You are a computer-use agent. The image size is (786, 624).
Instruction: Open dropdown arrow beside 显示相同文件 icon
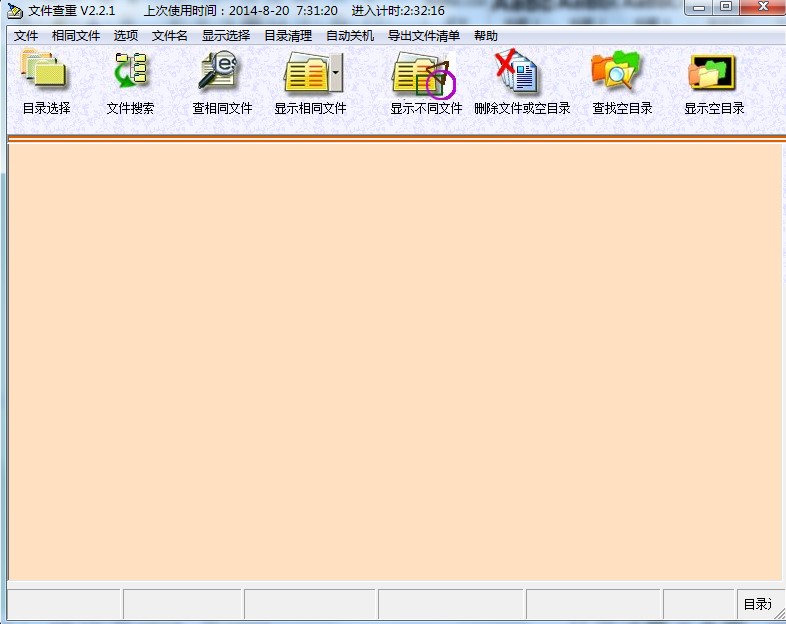coord(336,73)
